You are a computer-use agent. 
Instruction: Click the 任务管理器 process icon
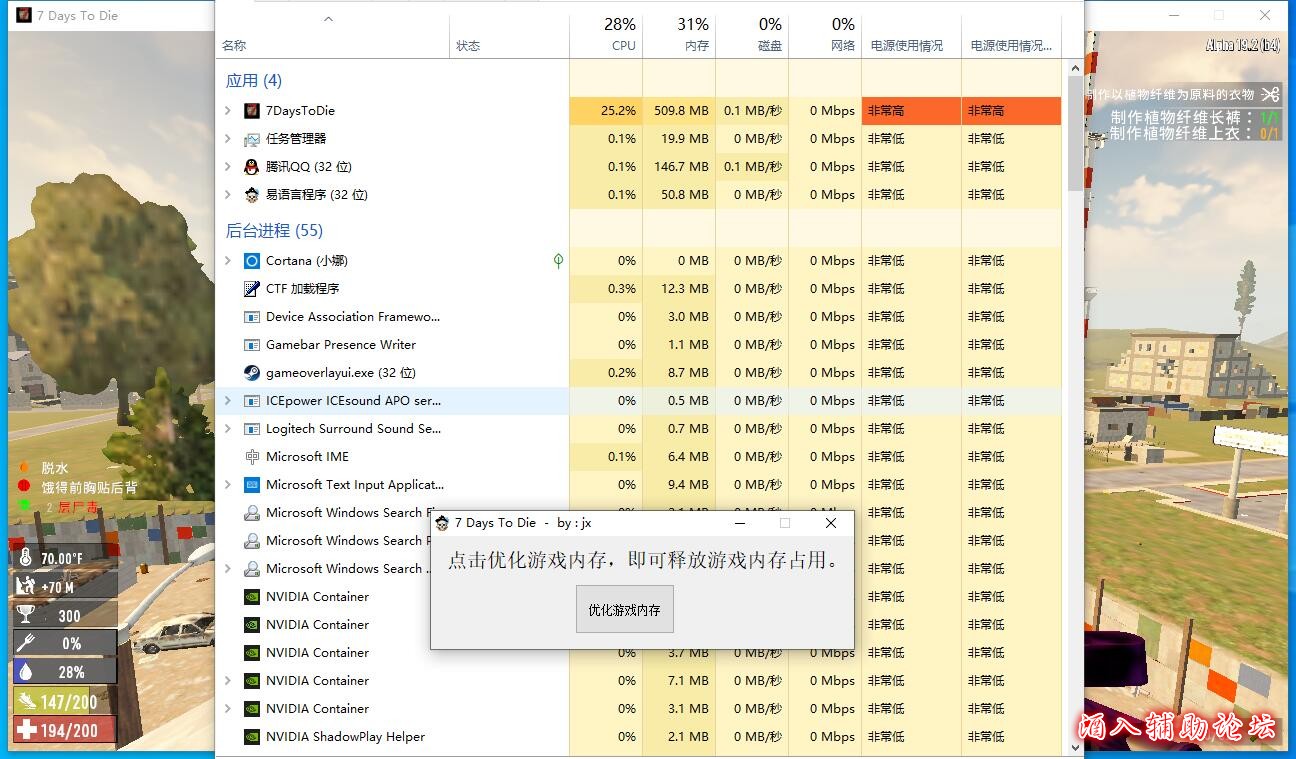click(252, 139)
